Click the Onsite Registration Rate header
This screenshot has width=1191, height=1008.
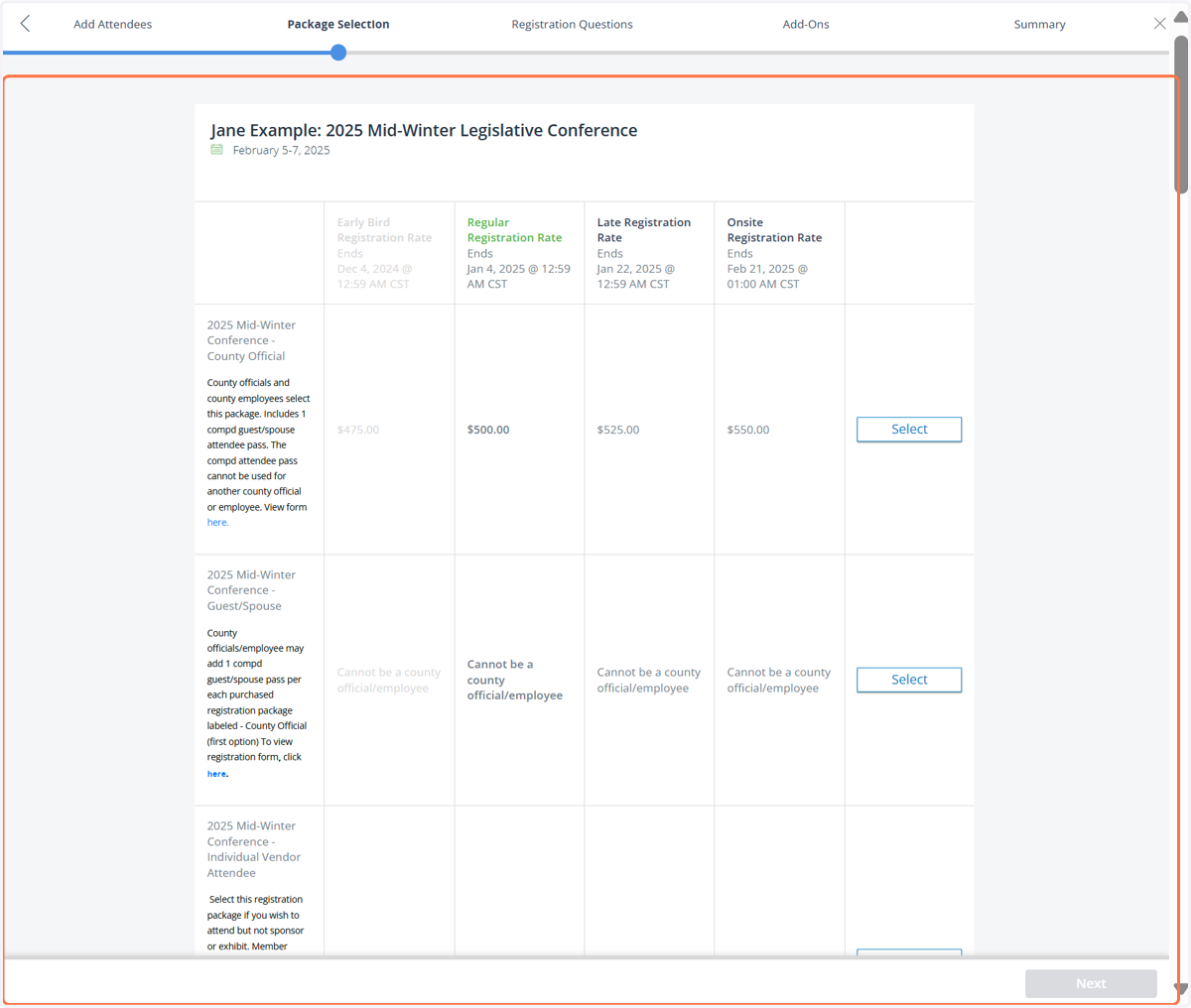(774, 230)
